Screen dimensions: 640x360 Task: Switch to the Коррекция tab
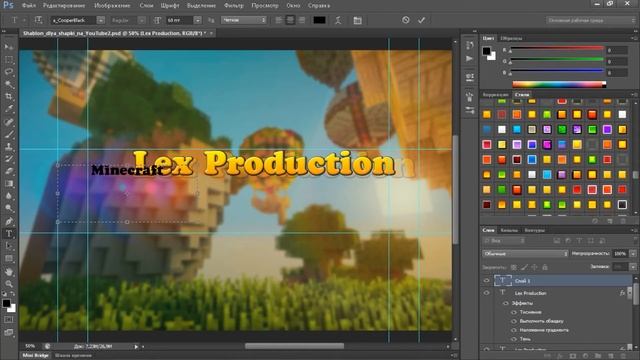pos(496,94)
